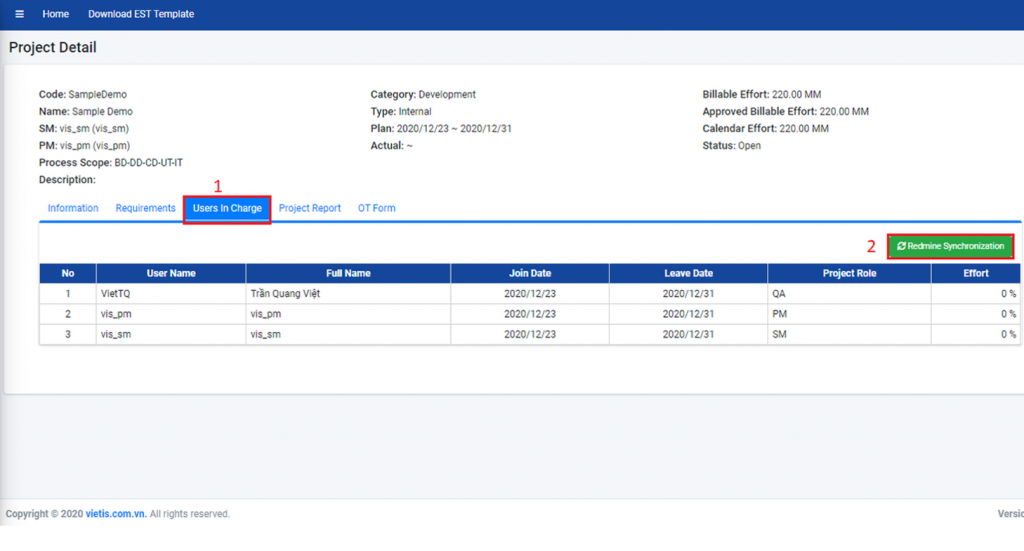Click the SM project role cell
Viewport: 1024px width, 551px height.
coord(849,334)
